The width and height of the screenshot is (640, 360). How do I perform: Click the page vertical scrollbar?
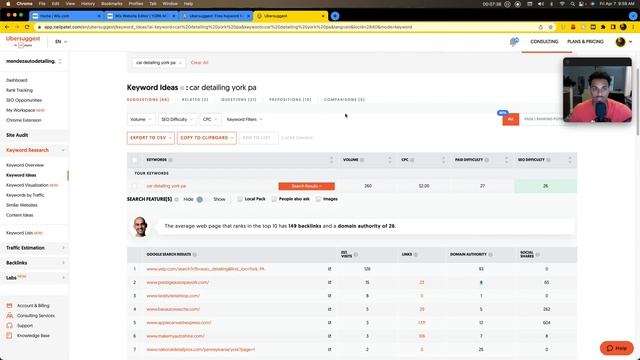[638, 102]
